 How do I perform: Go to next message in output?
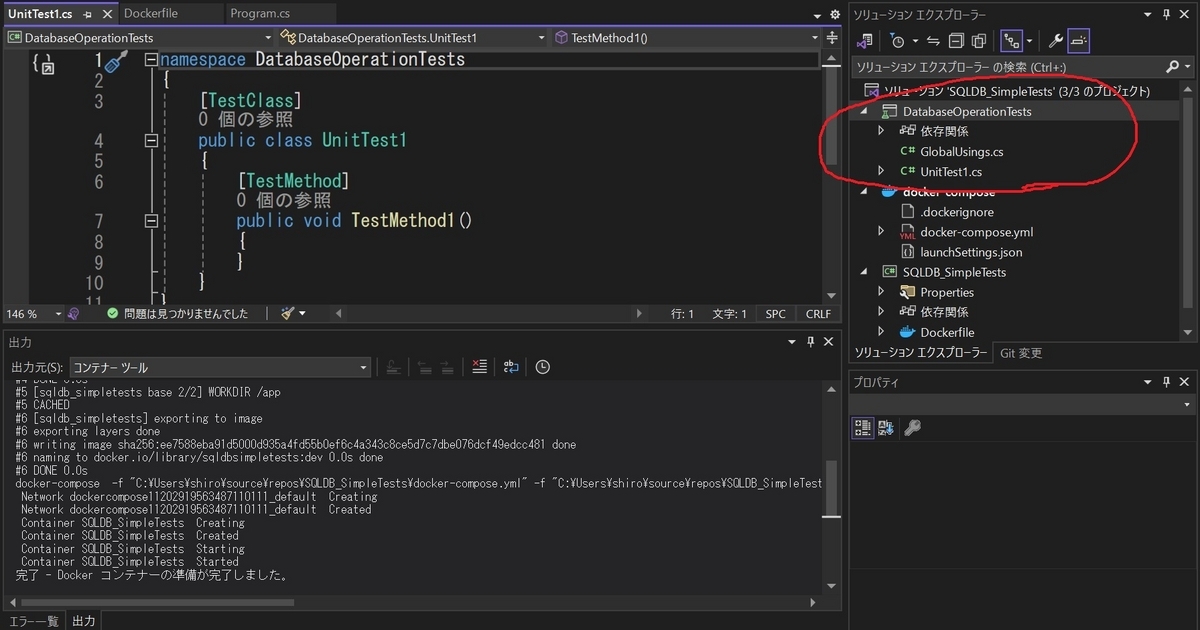click(x=448, y=367)
